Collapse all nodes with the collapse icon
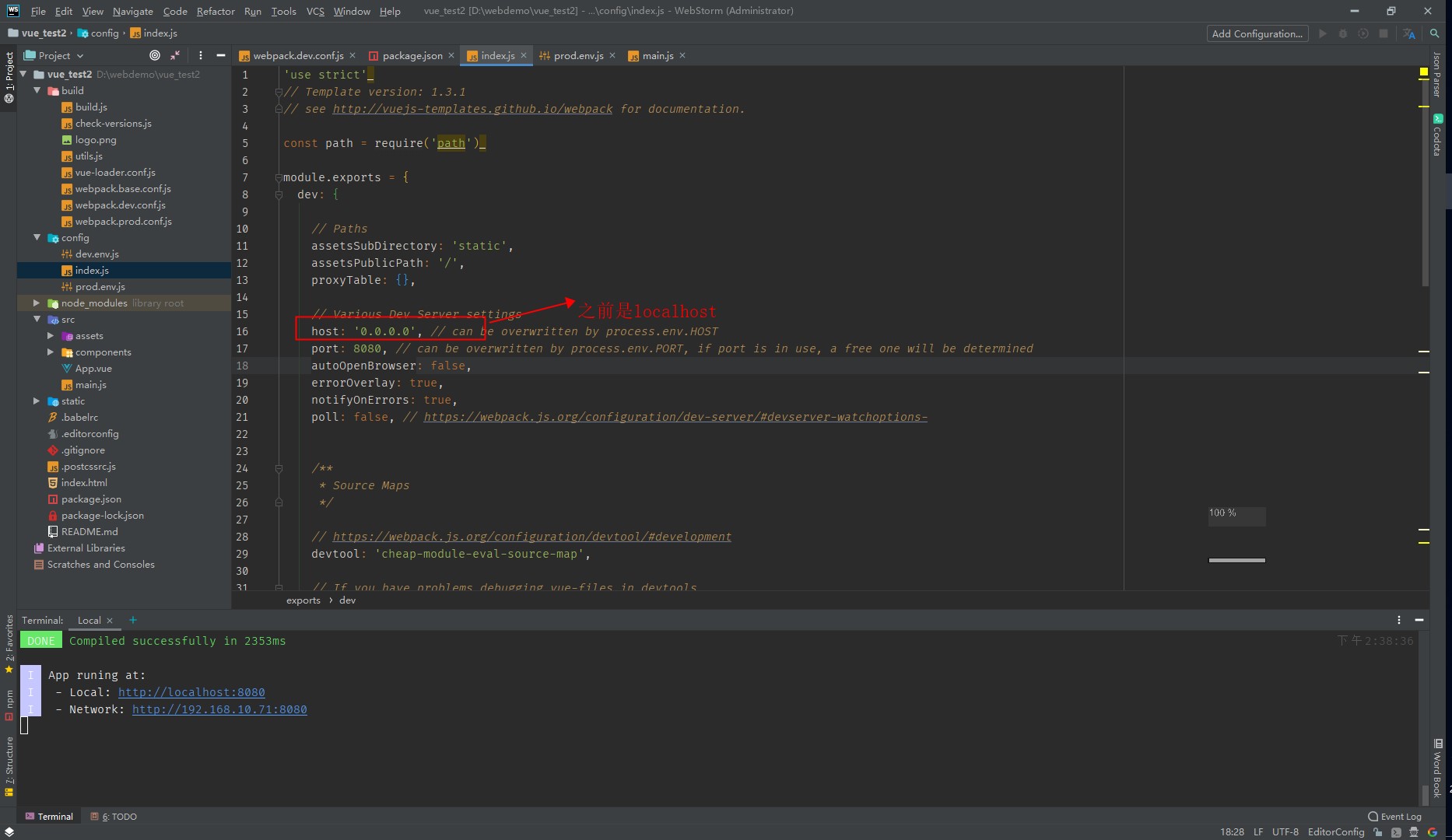1452x840 pixels. pos(175,55)
